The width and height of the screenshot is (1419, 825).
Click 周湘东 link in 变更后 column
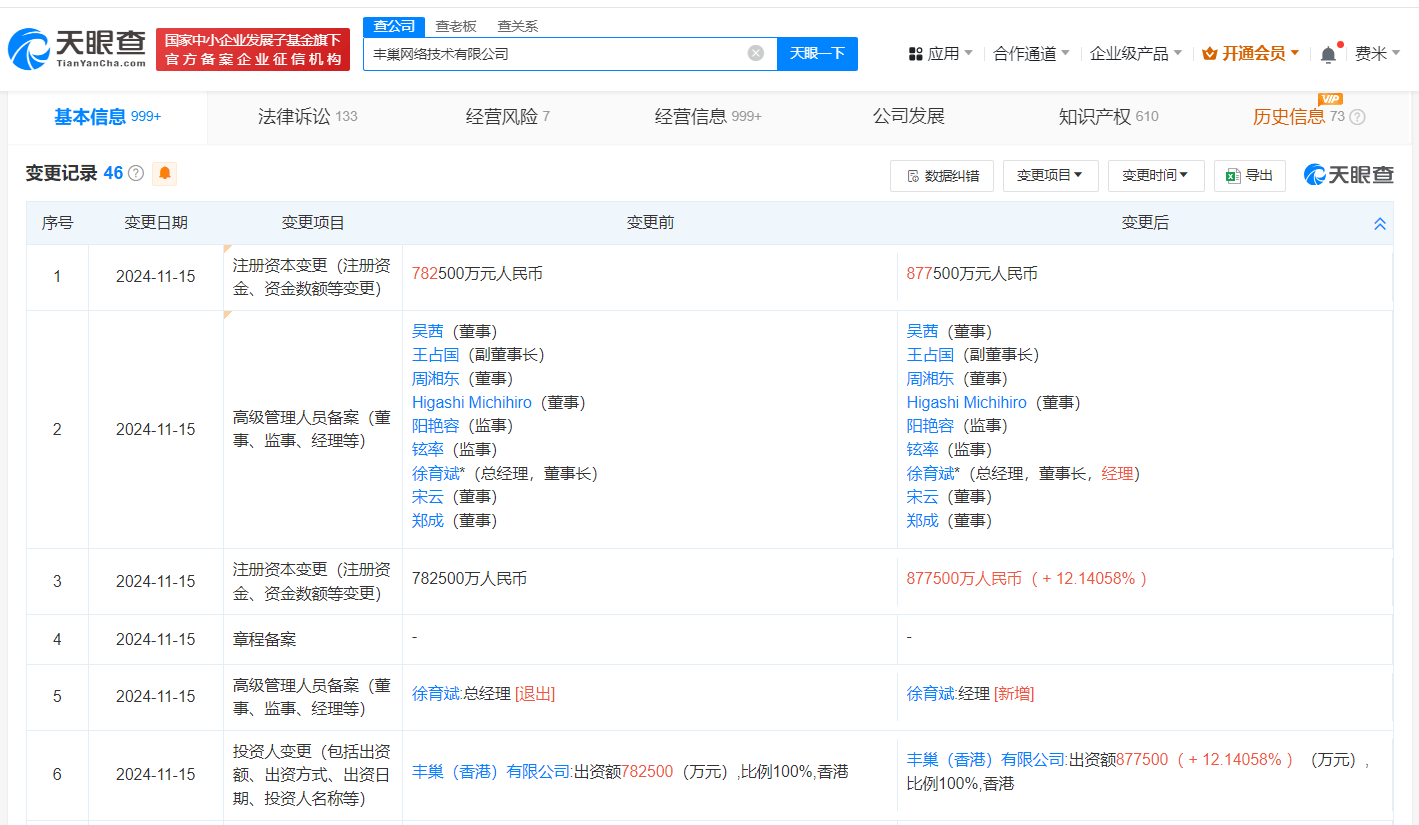pyautogui.click(x=931, y=379)
